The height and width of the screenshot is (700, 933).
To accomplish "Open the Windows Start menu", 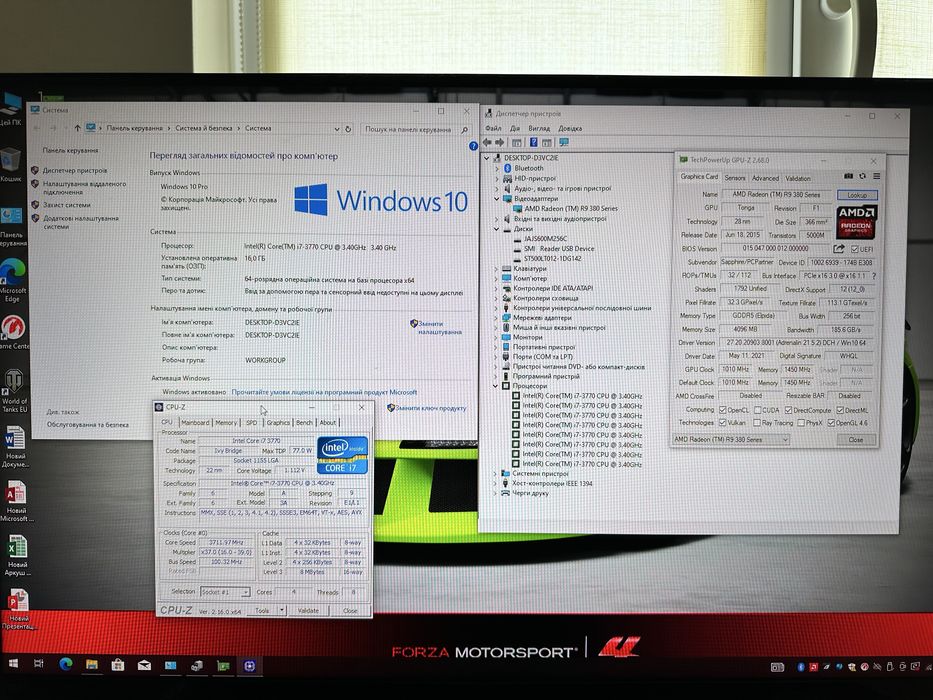I will [13, 663].
